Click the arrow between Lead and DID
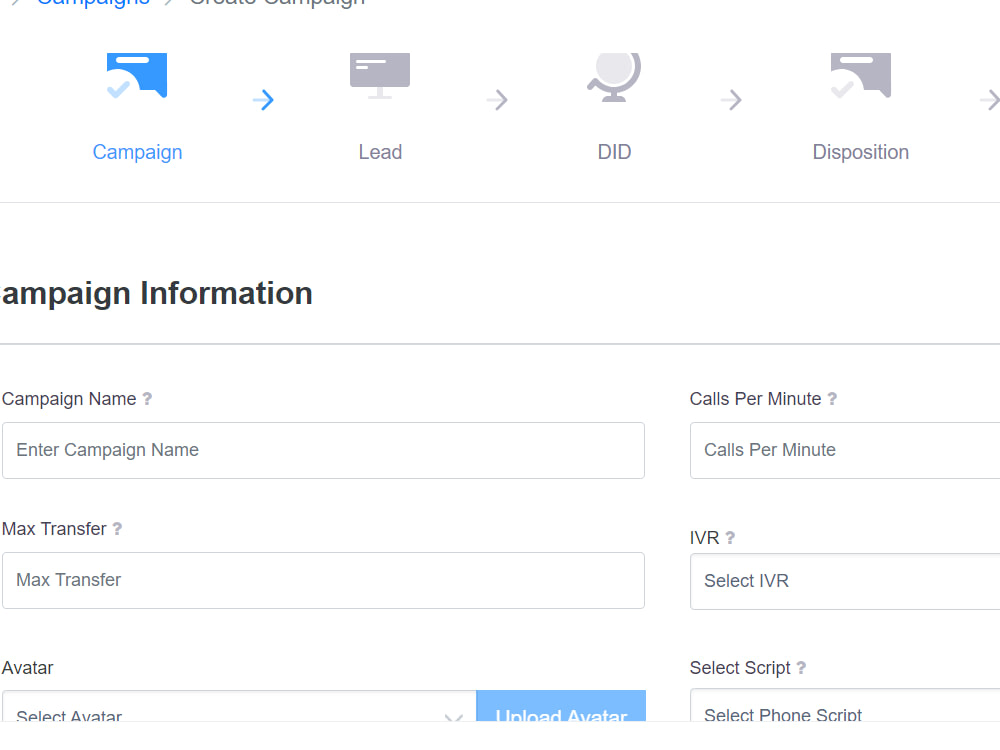The height and width of the screenshot is (750, 1000). coord(497,100)
